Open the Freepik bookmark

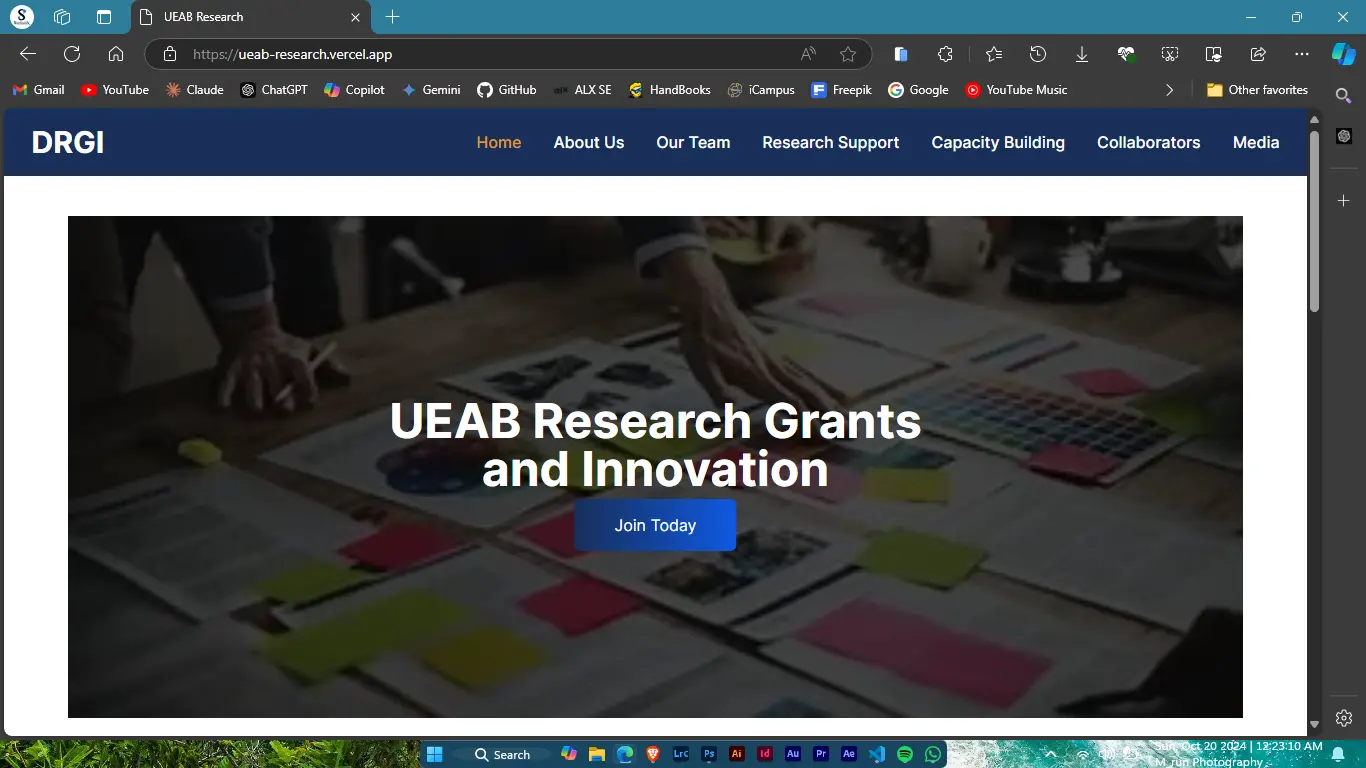click(x=841, y=90)
